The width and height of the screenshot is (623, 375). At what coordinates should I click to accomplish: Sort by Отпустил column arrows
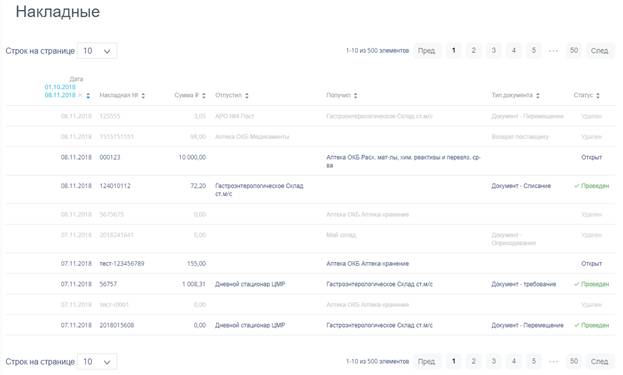coord(246,95)
